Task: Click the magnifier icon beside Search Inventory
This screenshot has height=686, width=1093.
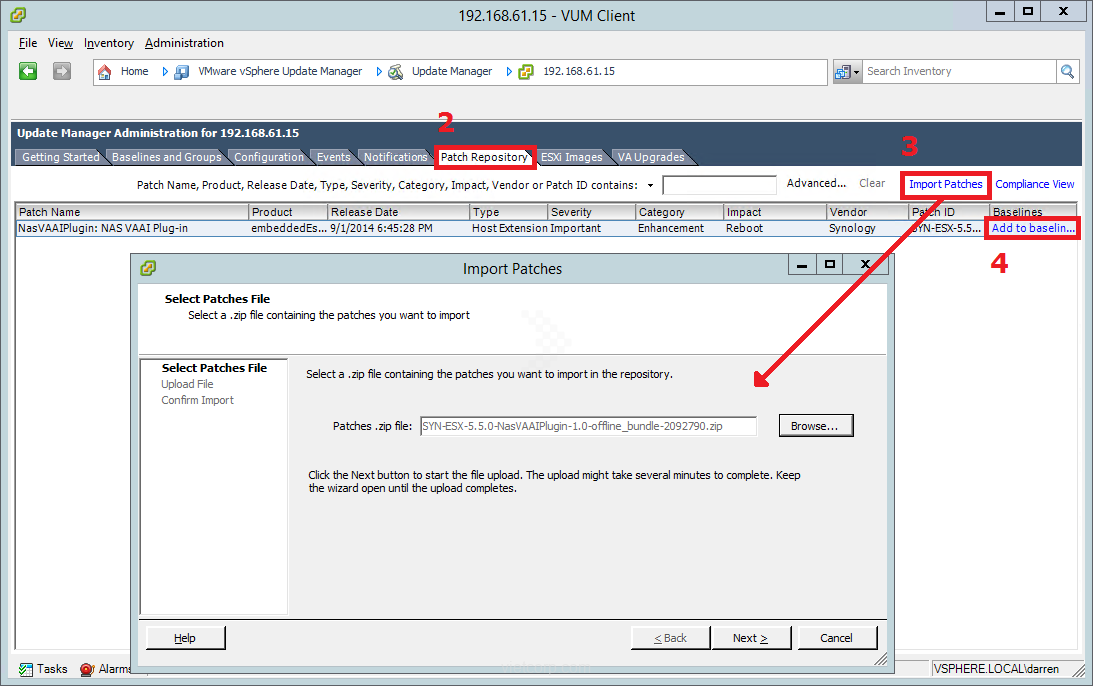Action: click(x=1068, y=71)
